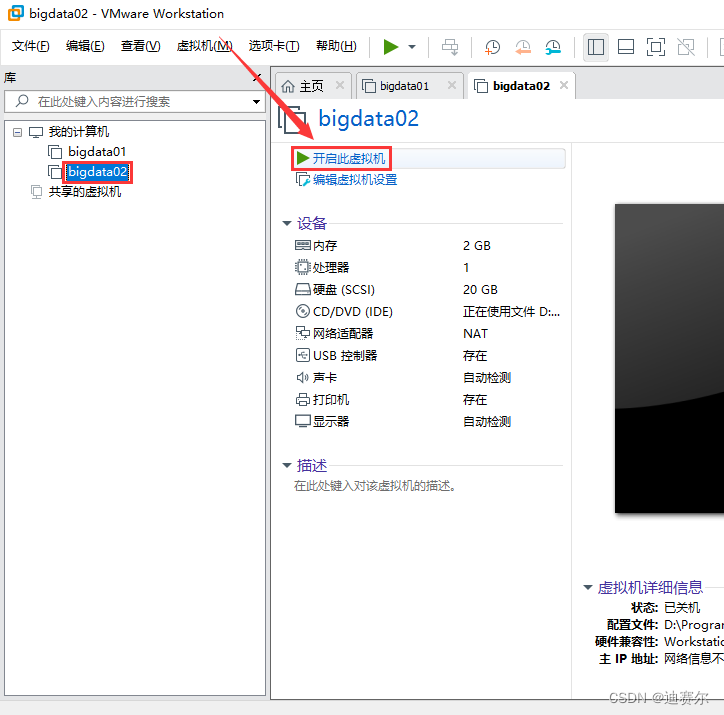
Task: Open the 虚拟机(M) menu
Action: (205, 46)
